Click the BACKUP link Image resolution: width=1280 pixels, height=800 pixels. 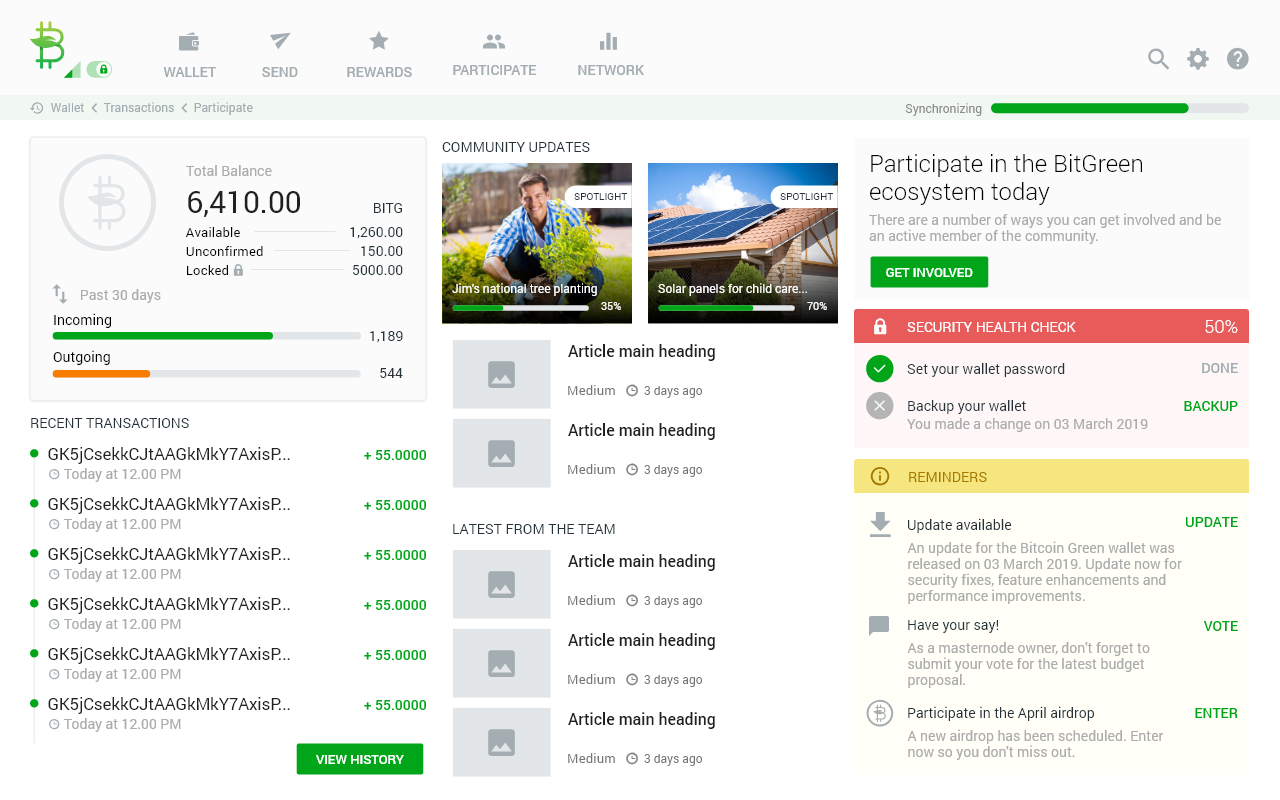(1211, 406)
